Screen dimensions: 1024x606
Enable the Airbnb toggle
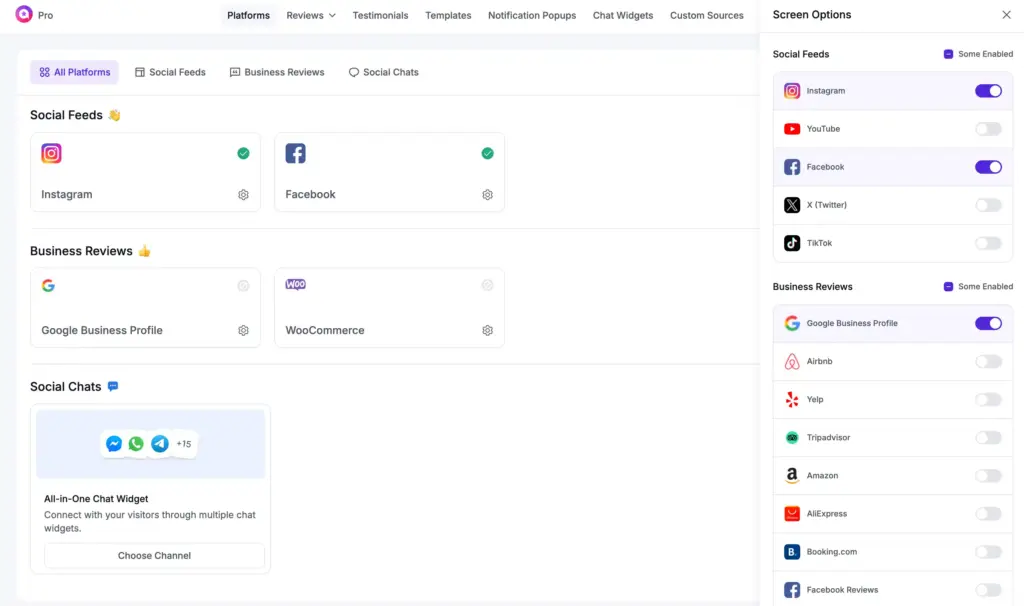click(x=988, y=361)
